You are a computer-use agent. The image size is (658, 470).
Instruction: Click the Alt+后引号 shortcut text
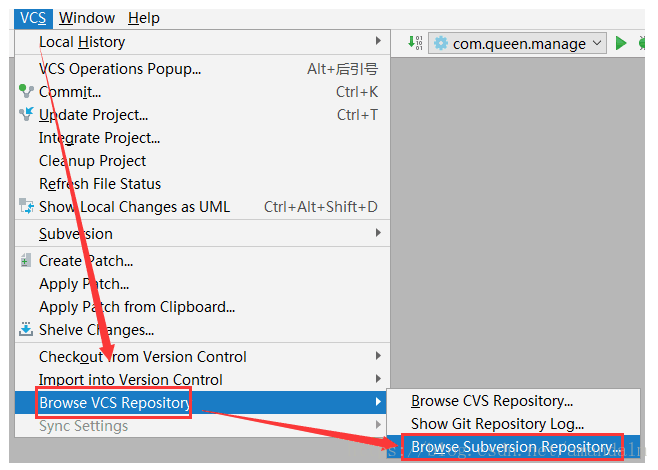click(x=342, y=69)
